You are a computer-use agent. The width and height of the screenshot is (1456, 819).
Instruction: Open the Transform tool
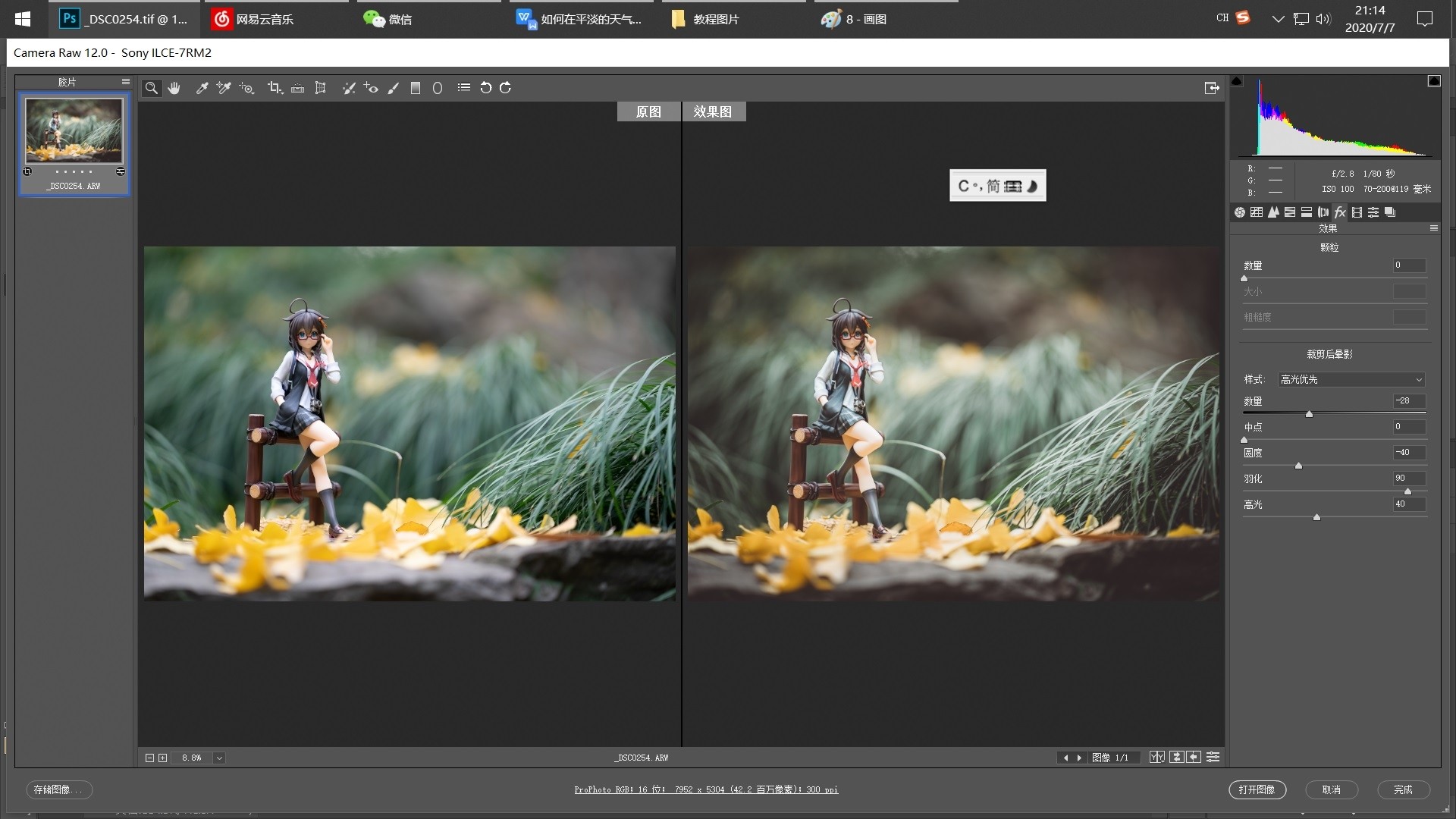(321, 88)
